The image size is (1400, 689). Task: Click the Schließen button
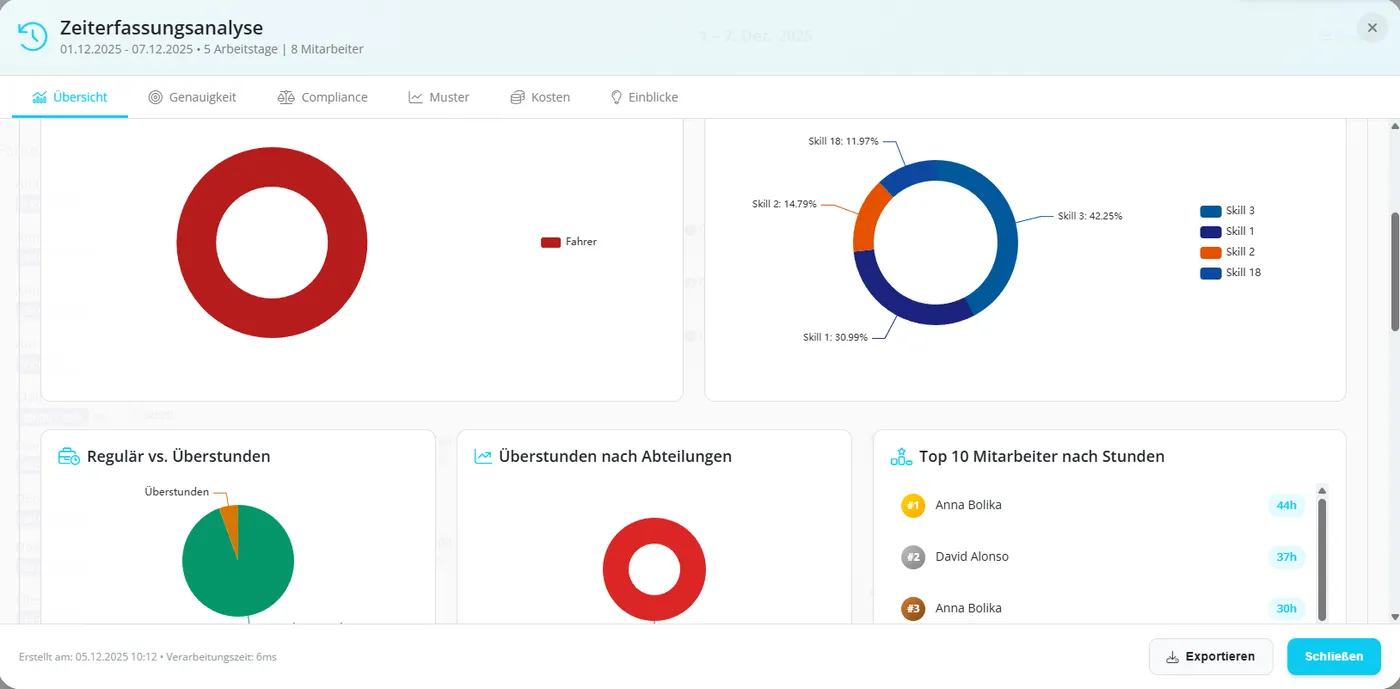(1334, 656)
